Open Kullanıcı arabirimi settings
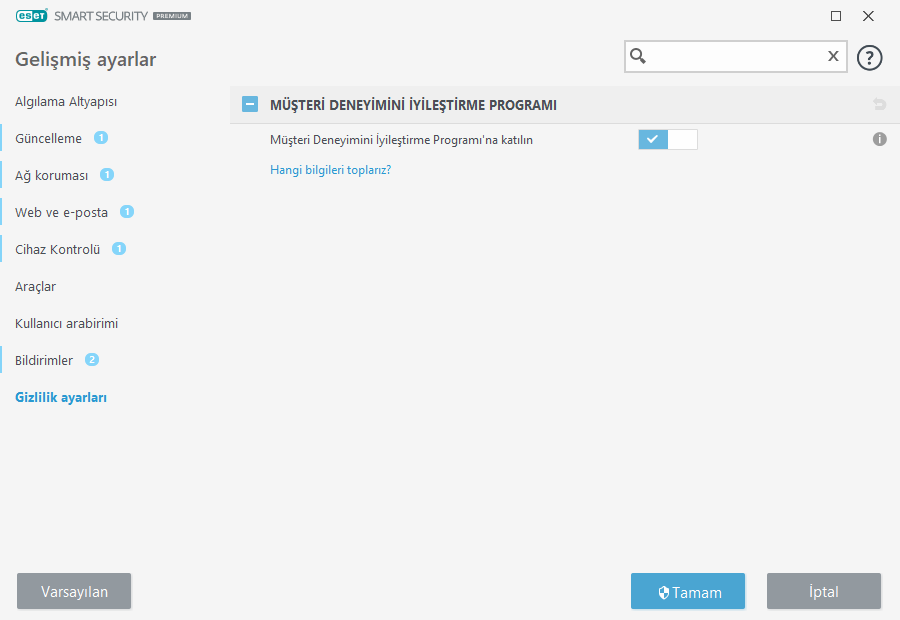Image resolution: width=900 pixels, height=620 pixels. pos(66,324)
